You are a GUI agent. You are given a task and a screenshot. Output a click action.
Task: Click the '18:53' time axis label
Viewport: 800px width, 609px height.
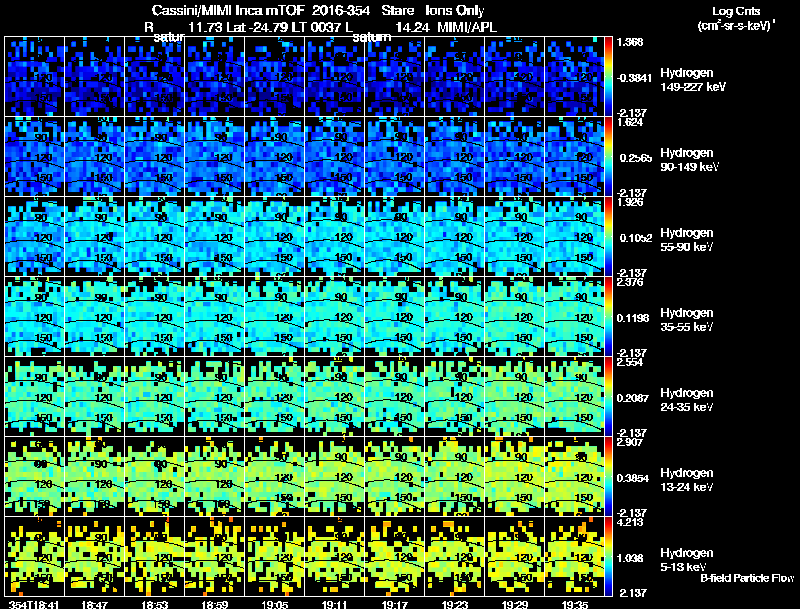tap(154, 604)
